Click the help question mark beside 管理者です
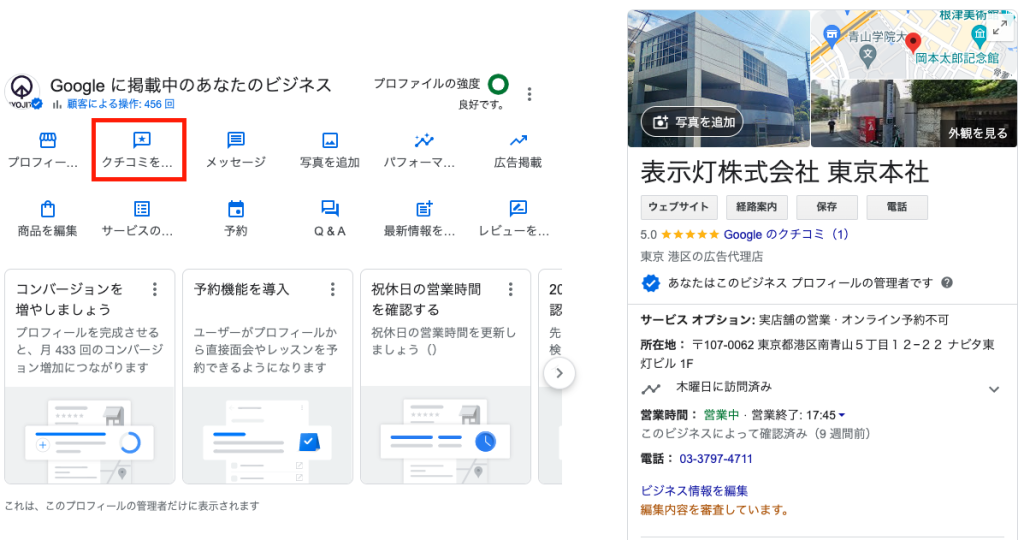The image size is (1024, 540). (x=947, y=283)
